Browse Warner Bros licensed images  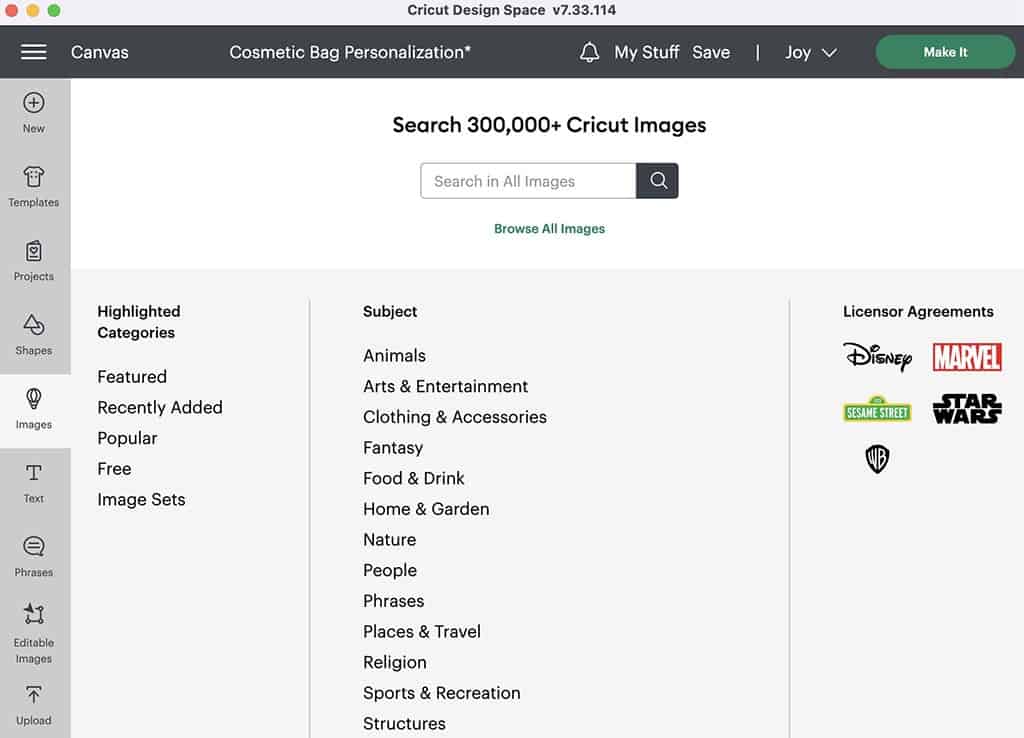[x=877, y=459]
